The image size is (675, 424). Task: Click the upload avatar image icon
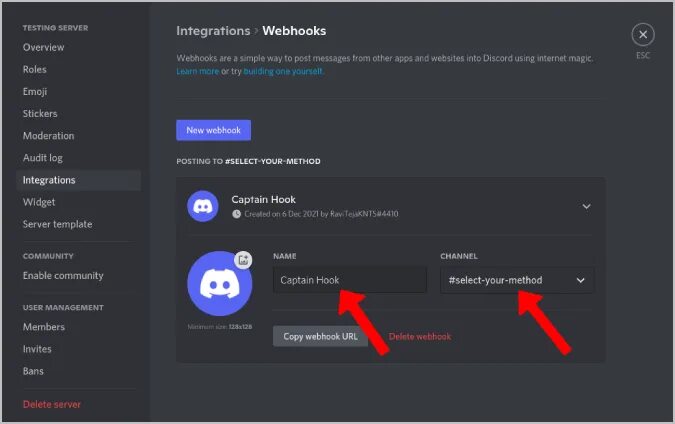point(243,260)
